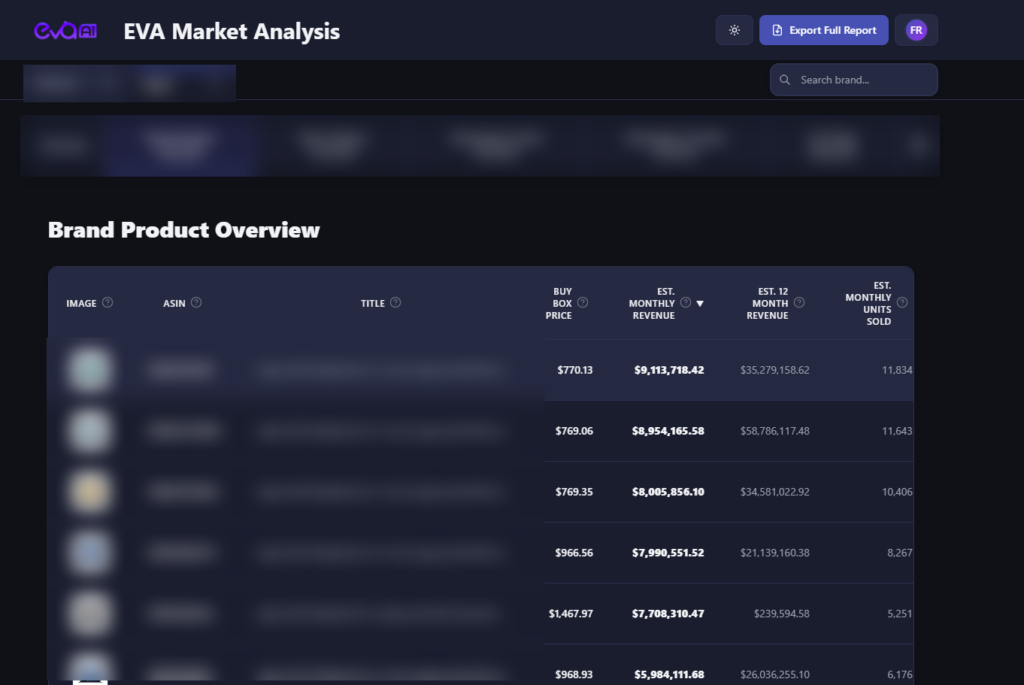Click the first product image thumbnail
This screenshot has width=1024, height=685.
coord(90,370)
